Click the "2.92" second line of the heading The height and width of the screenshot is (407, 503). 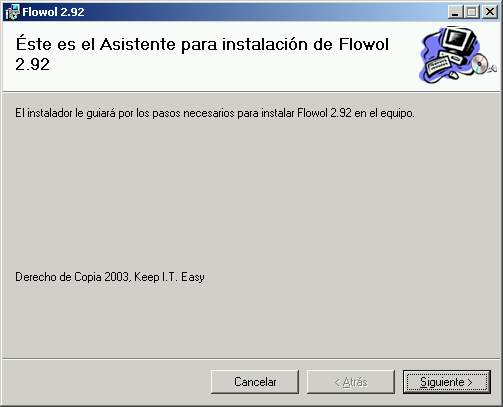[33, 64]
